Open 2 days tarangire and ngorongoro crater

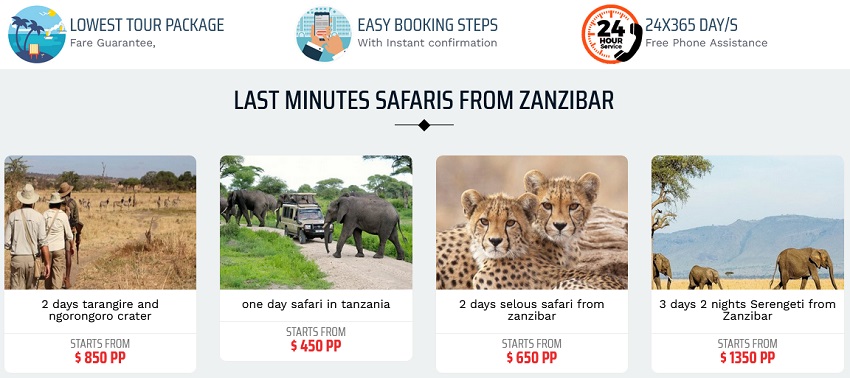(100, 310)
